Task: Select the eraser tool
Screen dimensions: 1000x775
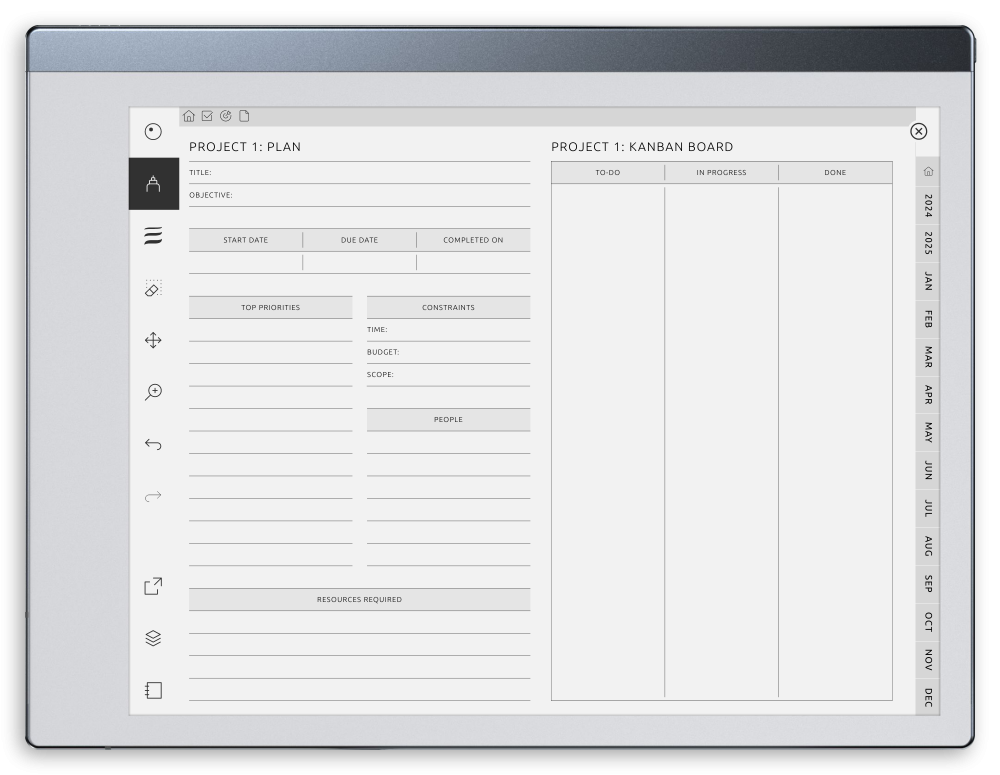Action: point(153,289)
